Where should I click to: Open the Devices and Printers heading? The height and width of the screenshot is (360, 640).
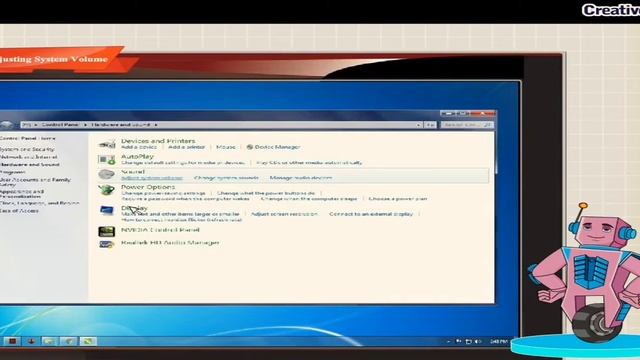pyautogui.click(x=158, y=141)
